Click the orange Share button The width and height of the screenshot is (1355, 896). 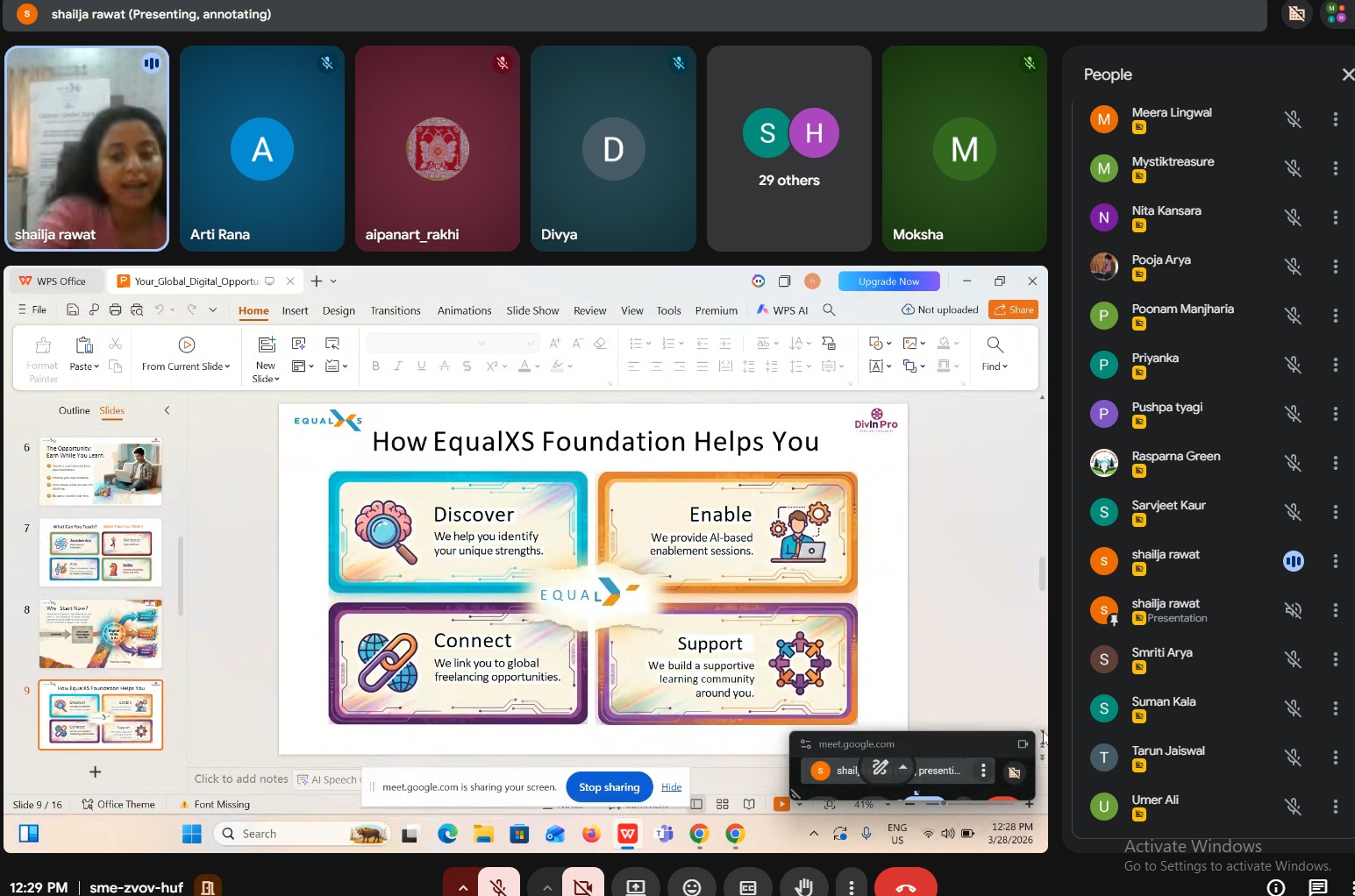click(1014, 309)
